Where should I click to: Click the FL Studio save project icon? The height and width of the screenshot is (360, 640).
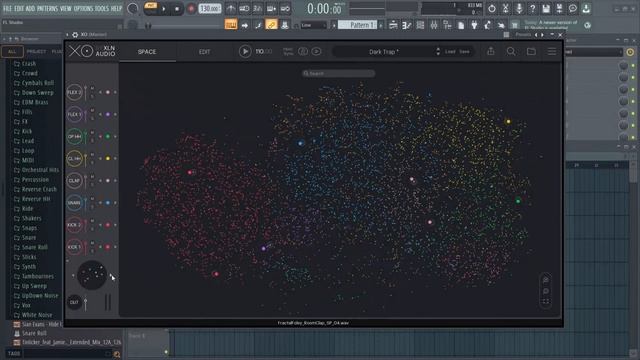[x=546, y=8]
